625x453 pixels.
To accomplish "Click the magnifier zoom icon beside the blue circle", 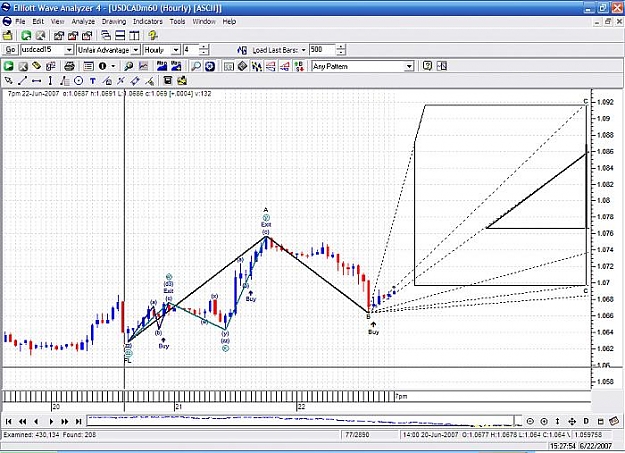I will (196, 66).
